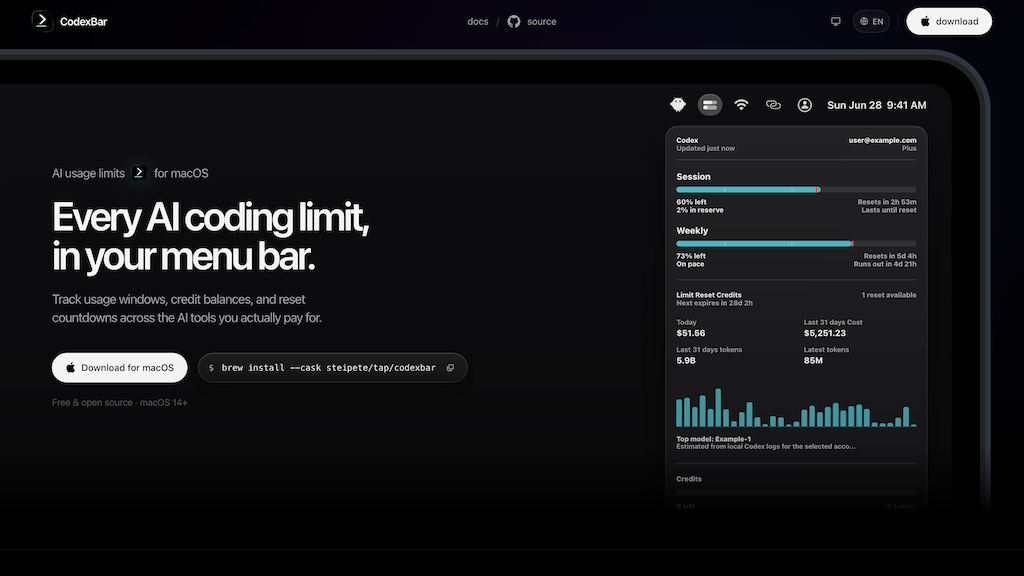Image resolution: width=1024 pixels, height=576 pixels.
Task: Click Download for macOS button
Action: coord(120,368)
